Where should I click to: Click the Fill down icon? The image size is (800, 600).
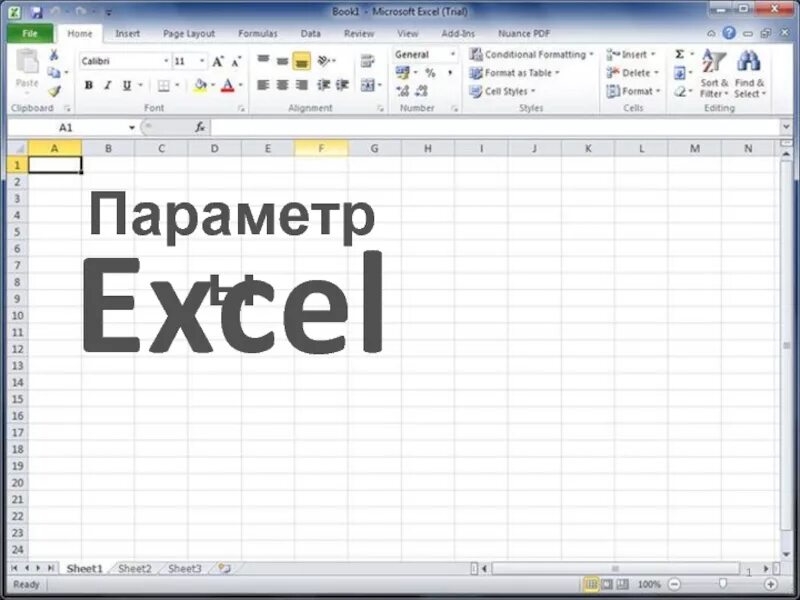(680, 73)
